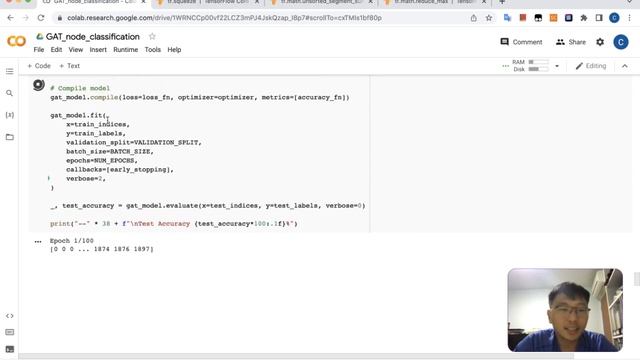Click the browser address bar
Screen dimensions: 640x360
pos(261,18)
